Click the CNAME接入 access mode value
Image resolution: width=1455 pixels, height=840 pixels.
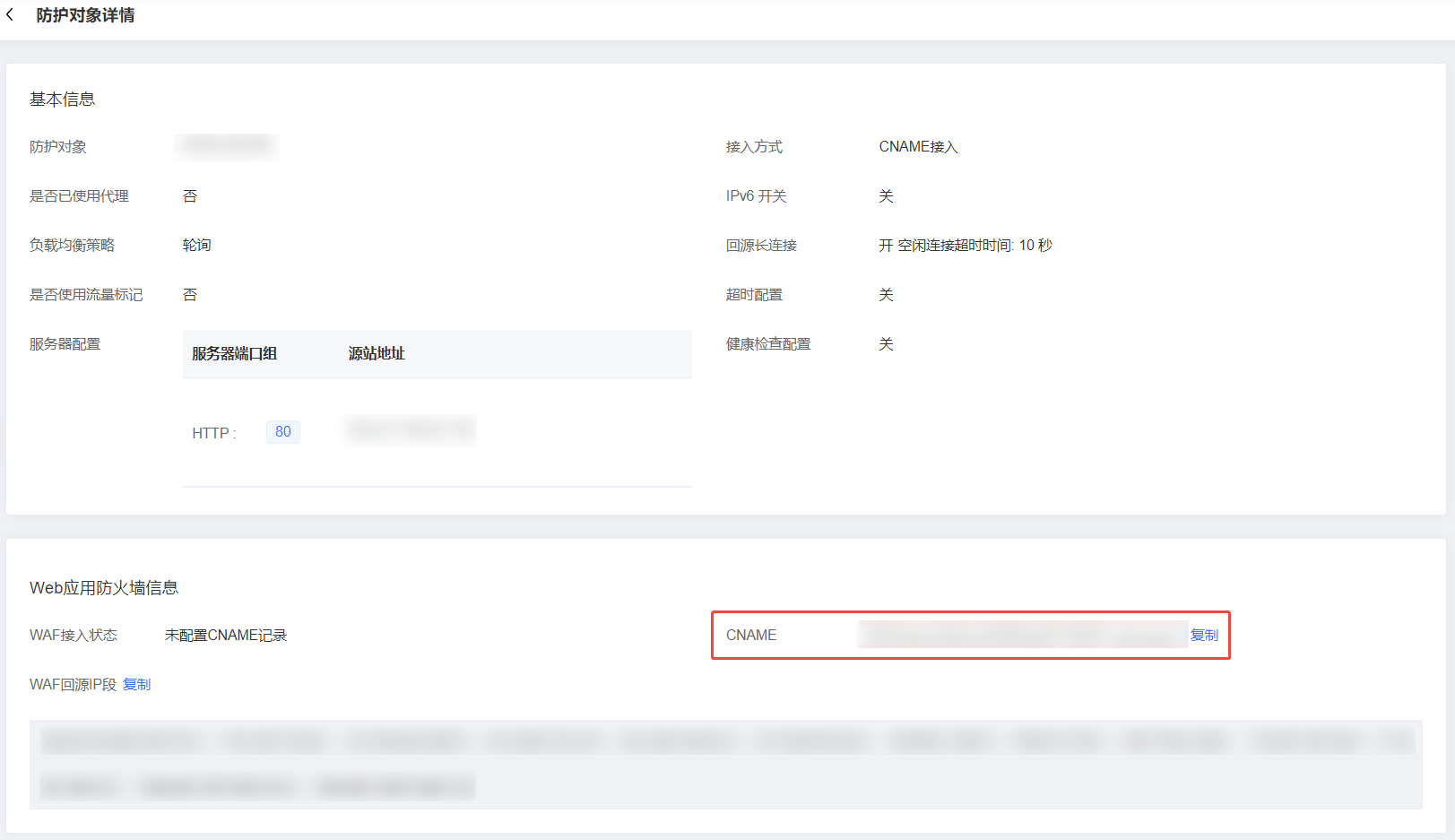coord(918,146)
